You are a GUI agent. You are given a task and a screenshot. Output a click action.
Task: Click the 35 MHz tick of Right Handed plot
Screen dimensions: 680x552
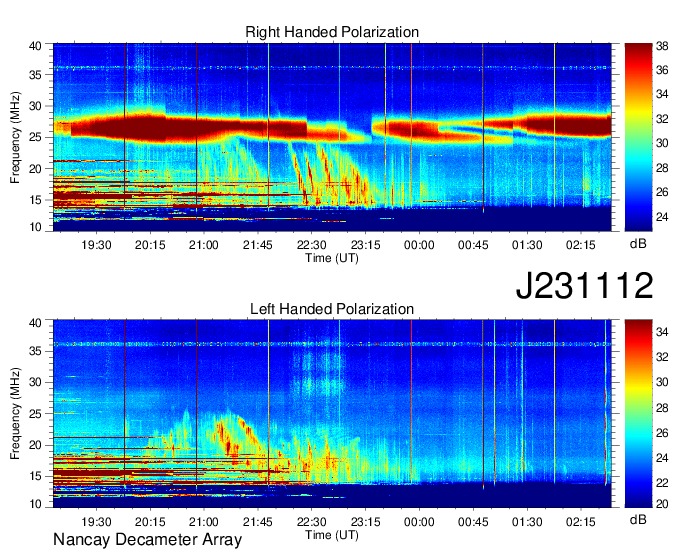35,75
